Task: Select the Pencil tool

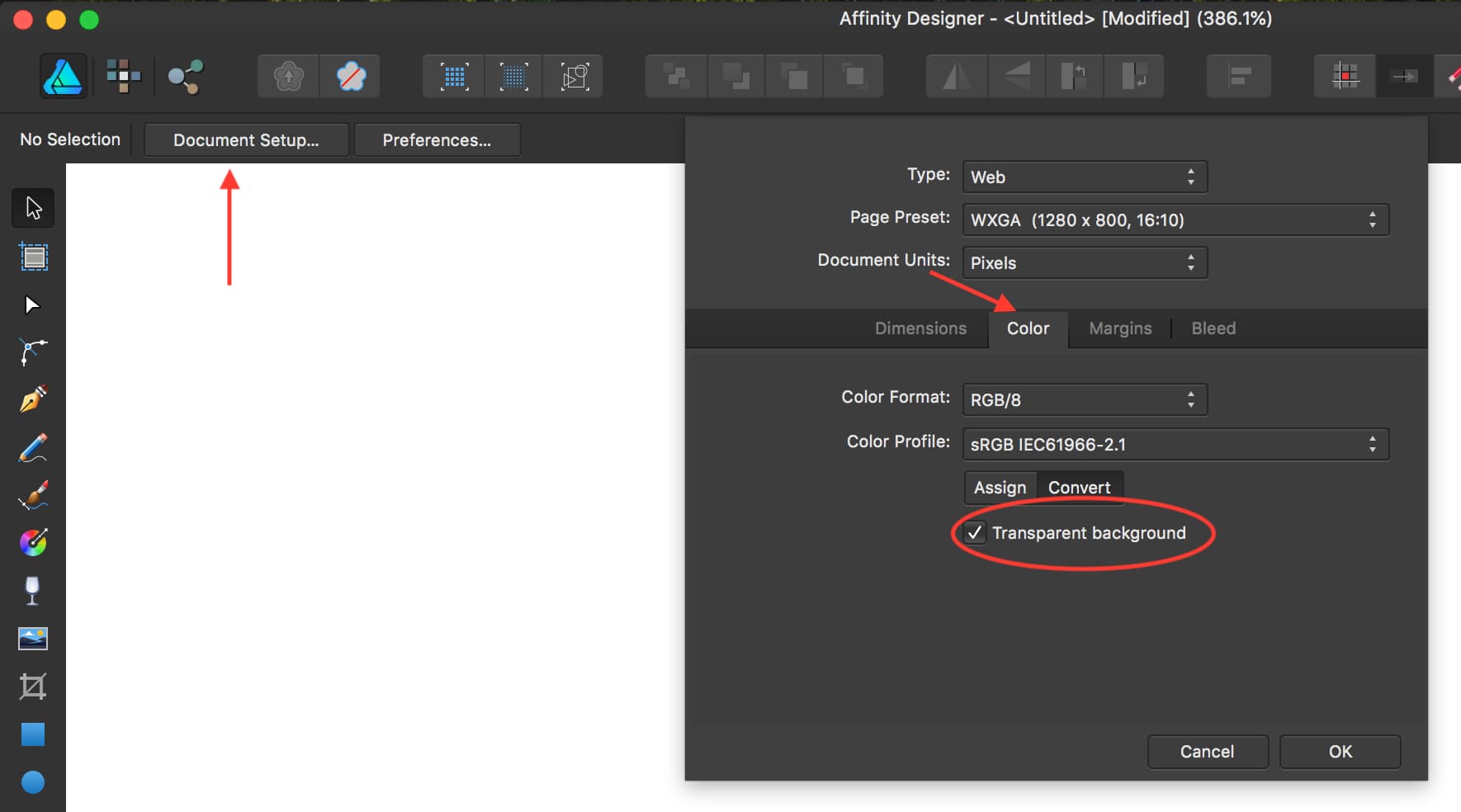Action: 33,447
